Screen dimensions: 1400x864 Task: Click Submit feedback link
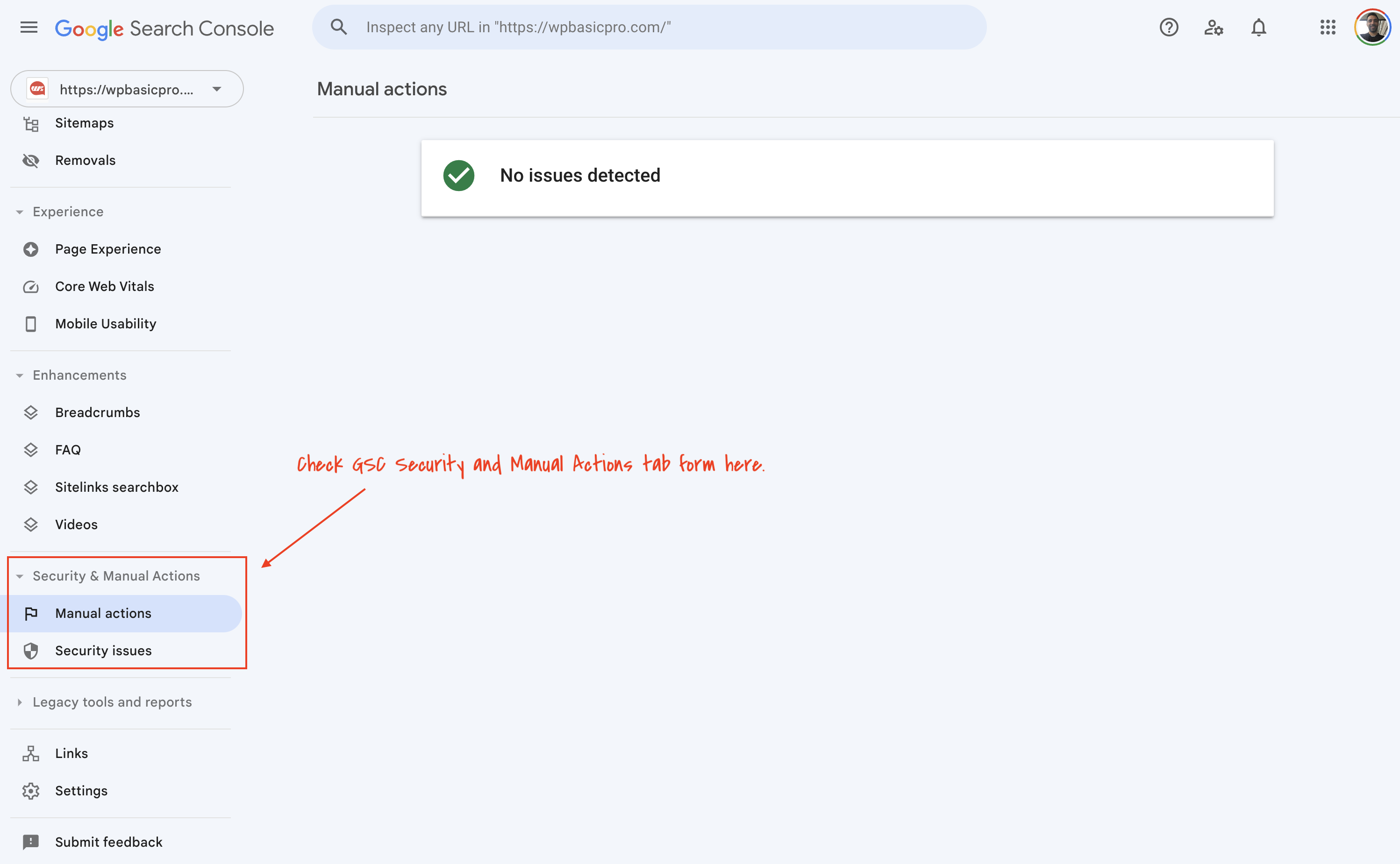point(109,841)
